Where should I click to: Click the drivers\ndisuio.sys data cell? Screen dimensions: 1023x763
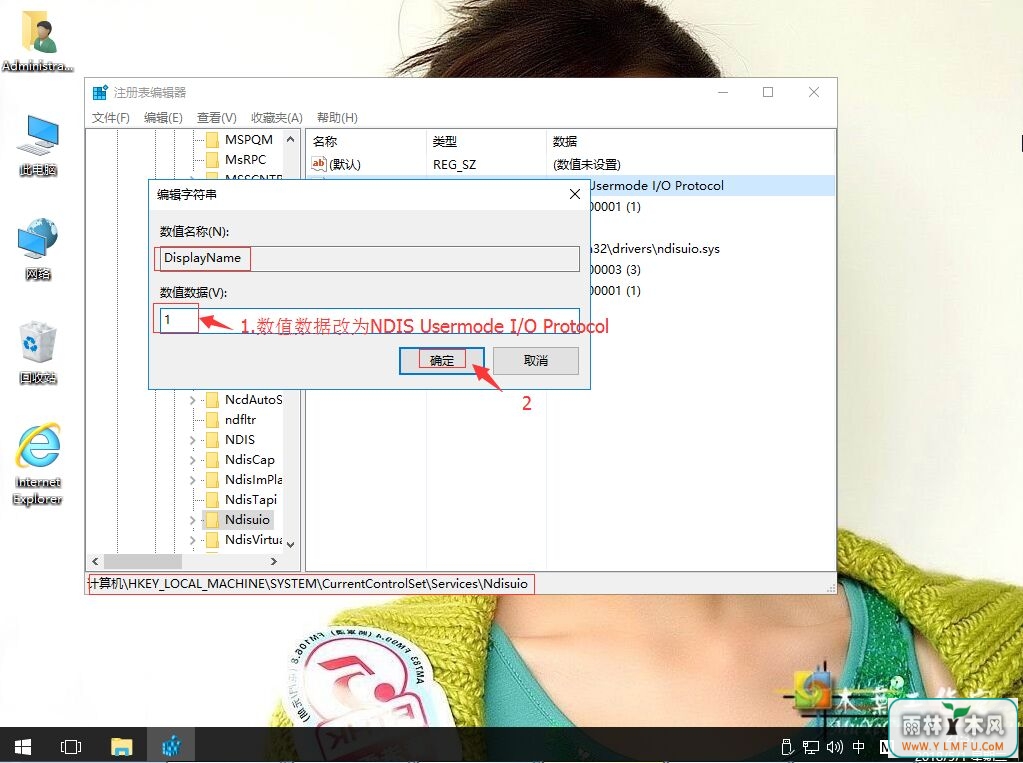[655, 249]
